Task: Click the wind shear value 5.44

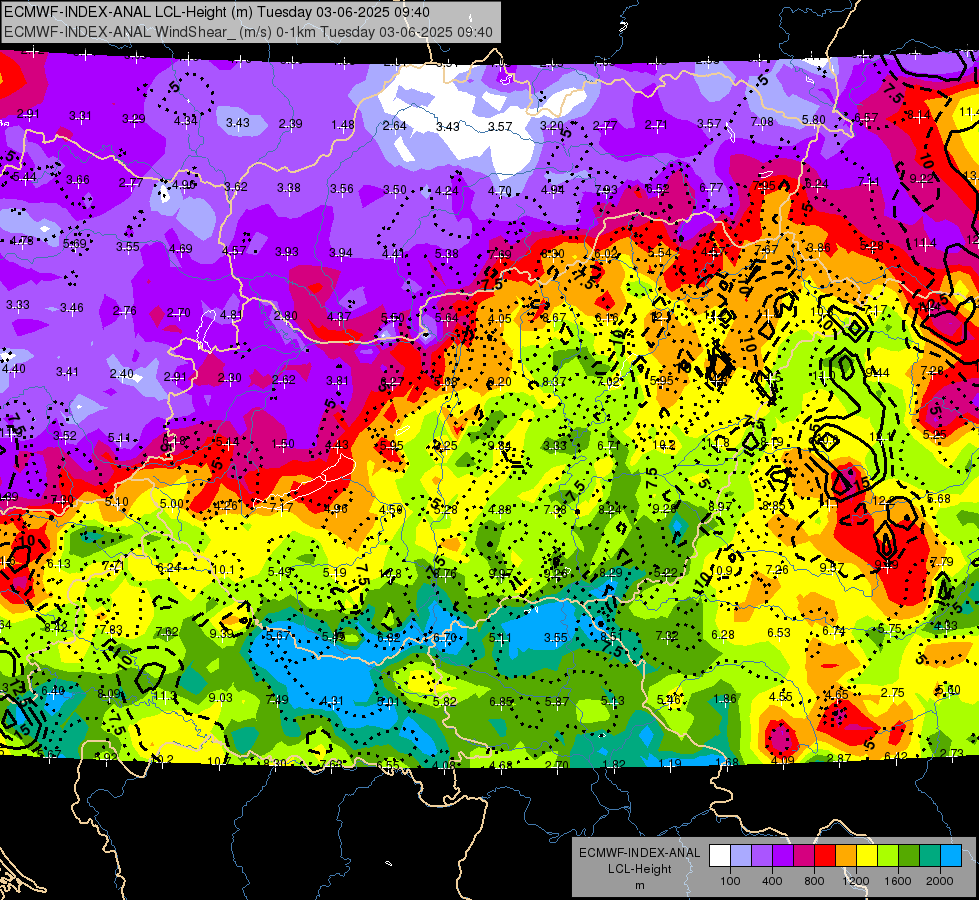Action: tap(24, 177)
